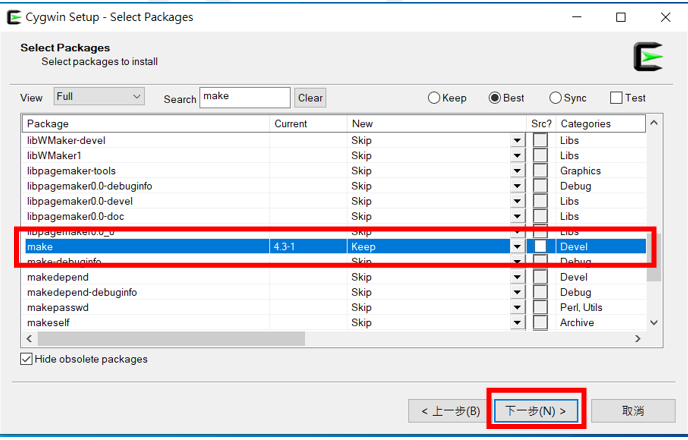The height and width of the screenshot is (440, 688).
Task: Check Src box for makepasswd
Action: click(x=540, y=307)
